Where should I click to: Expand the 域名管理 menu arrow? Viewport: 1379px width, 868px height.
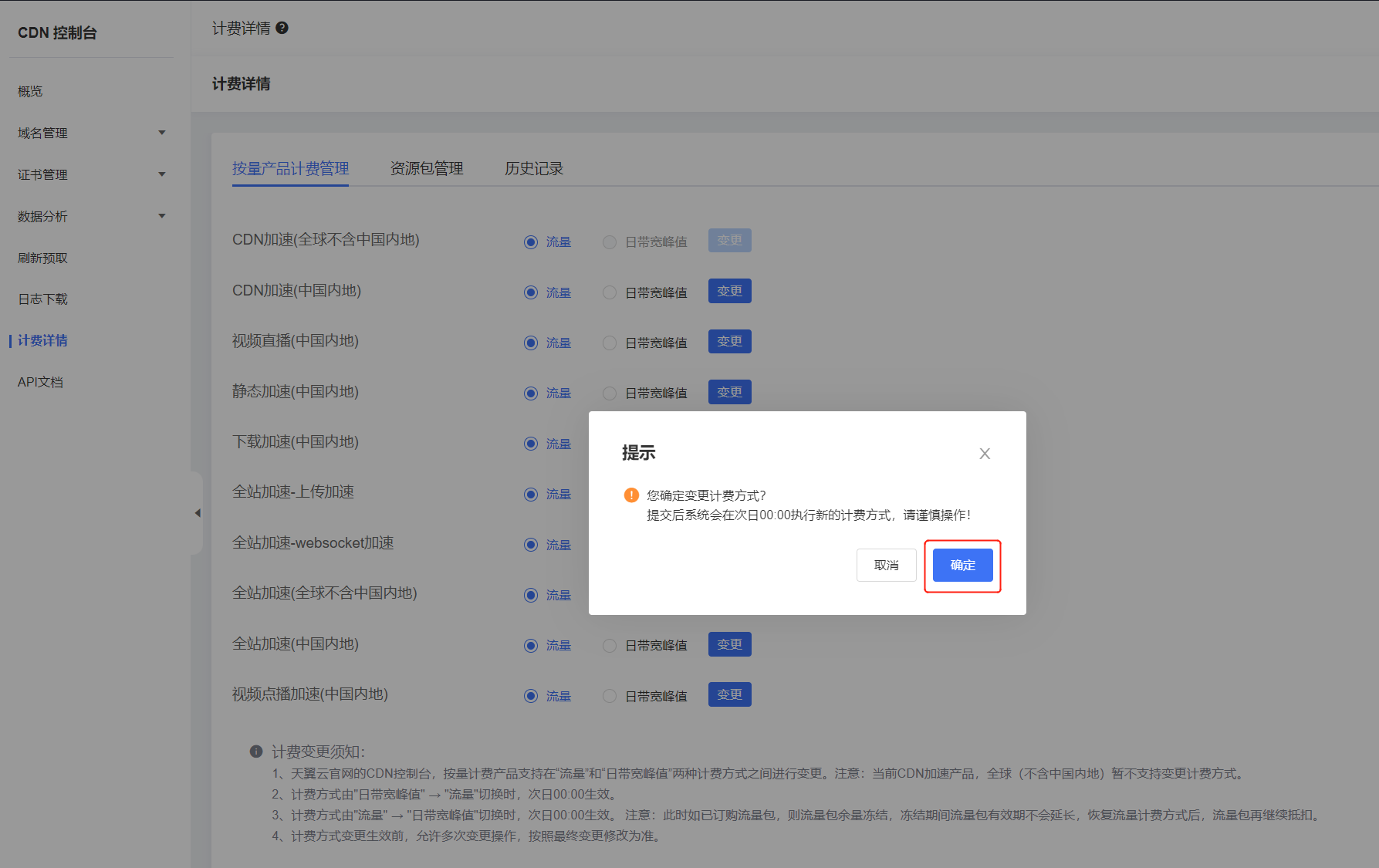(162, 133)
